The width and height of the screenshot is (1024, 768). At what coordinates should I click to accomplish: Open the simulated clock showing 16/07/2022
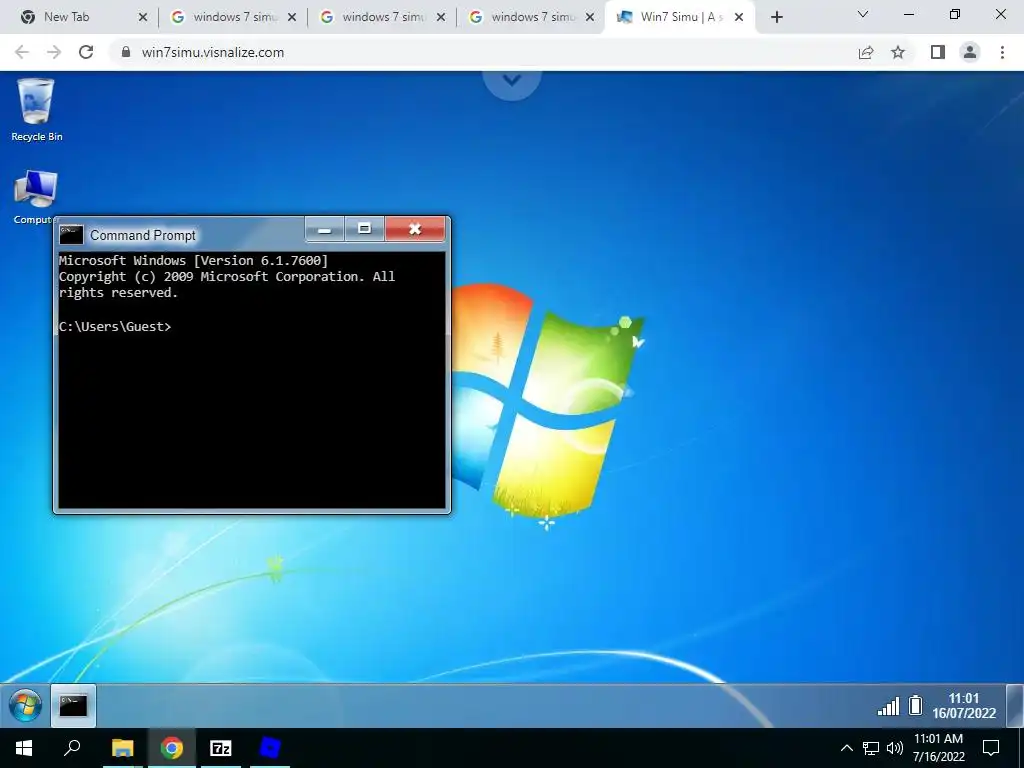point(964,705)
